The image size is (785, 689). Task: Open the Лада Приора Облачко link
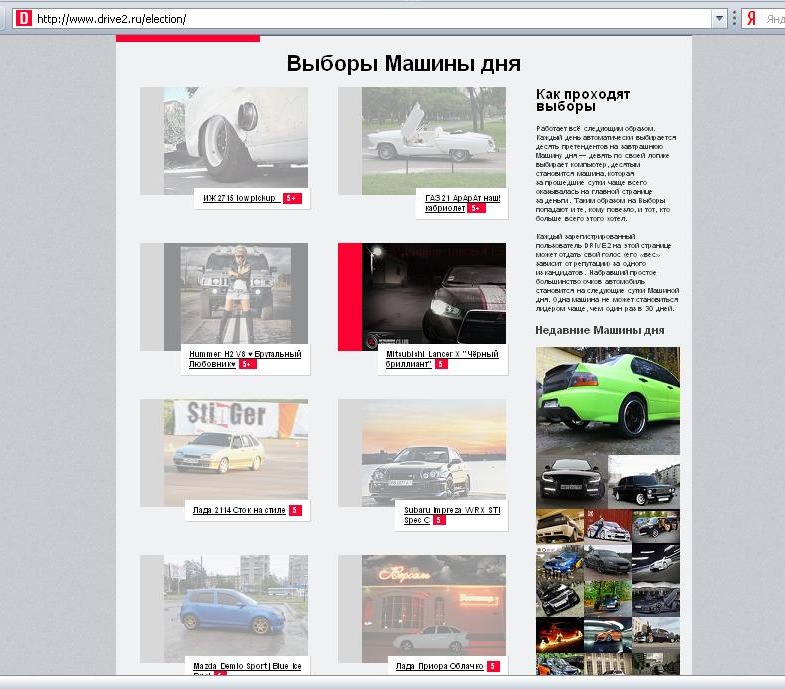point(439,666)
